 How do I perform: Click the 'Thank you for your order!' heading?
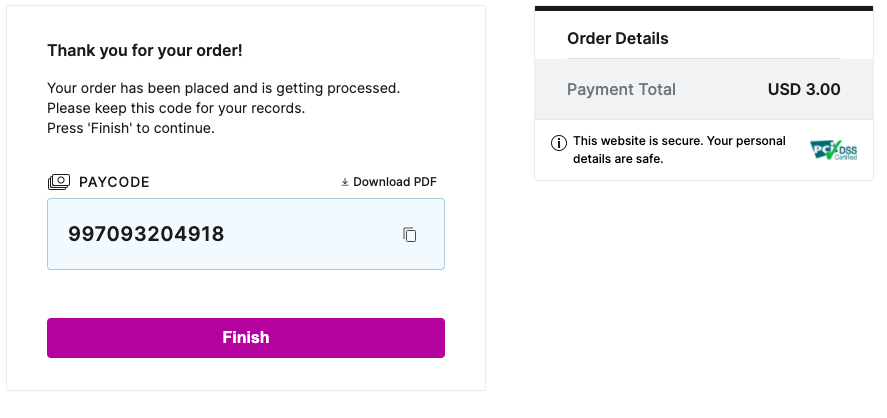pyautogui.click(x=145, y=50)
